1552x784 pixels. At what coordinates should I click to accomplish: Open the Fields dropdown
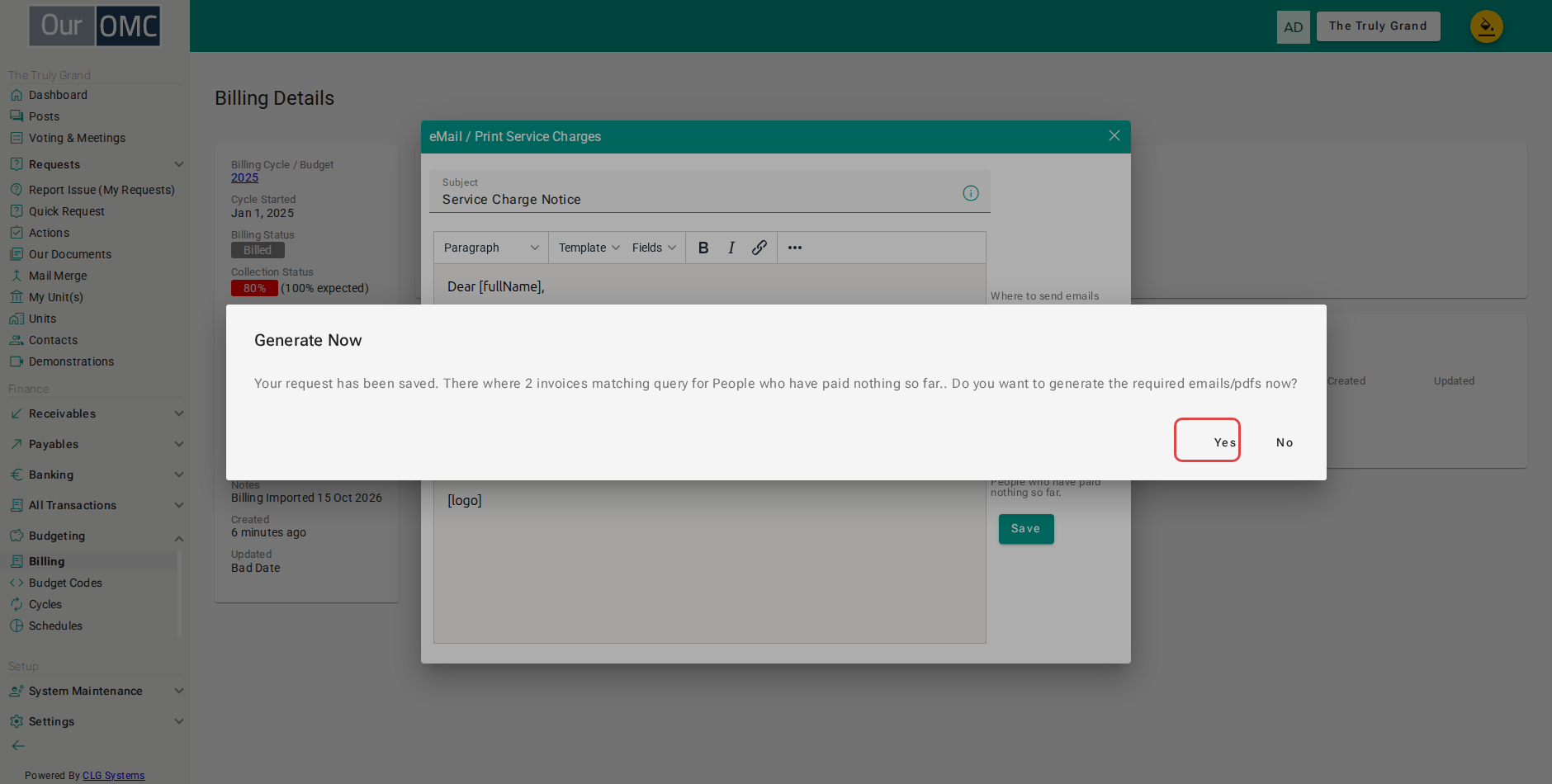[655, 248]
